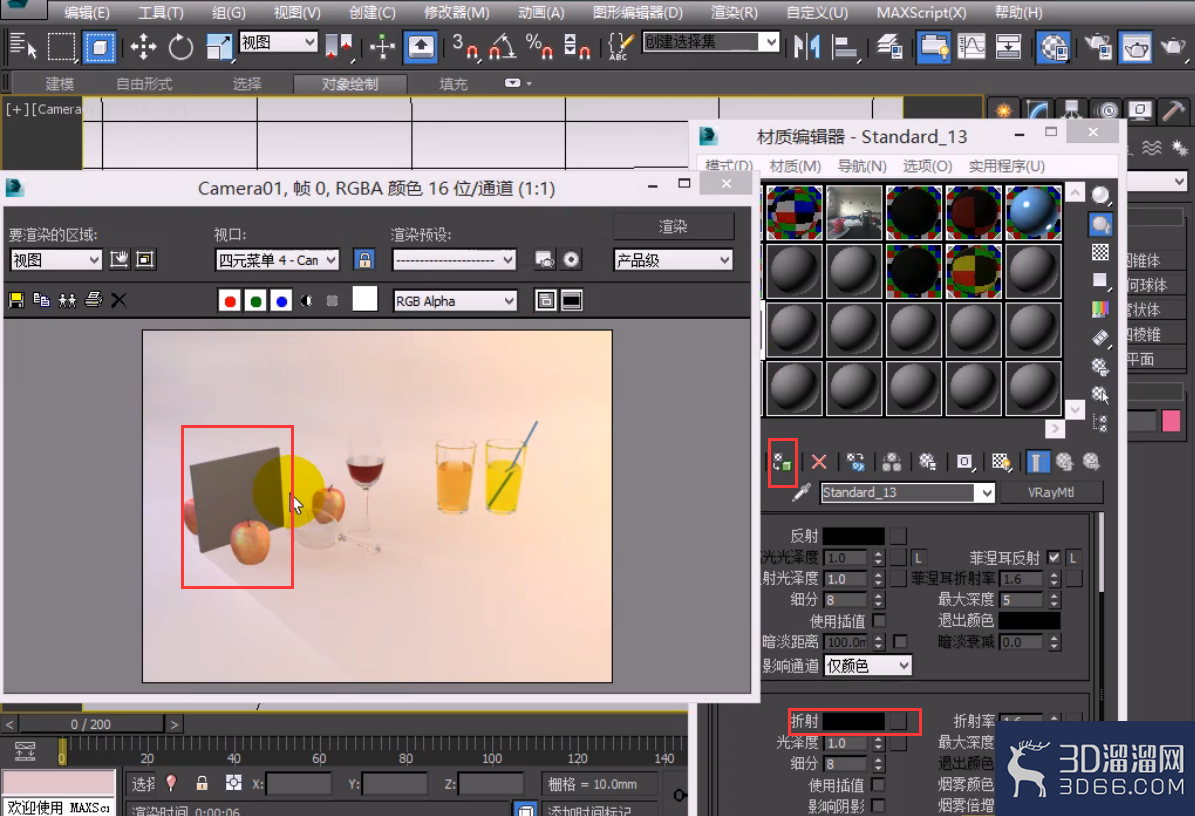The width and height of the screenshot is (1195, 816).
Task: Open the 编辑(E) menu
Action: (86, 13)
